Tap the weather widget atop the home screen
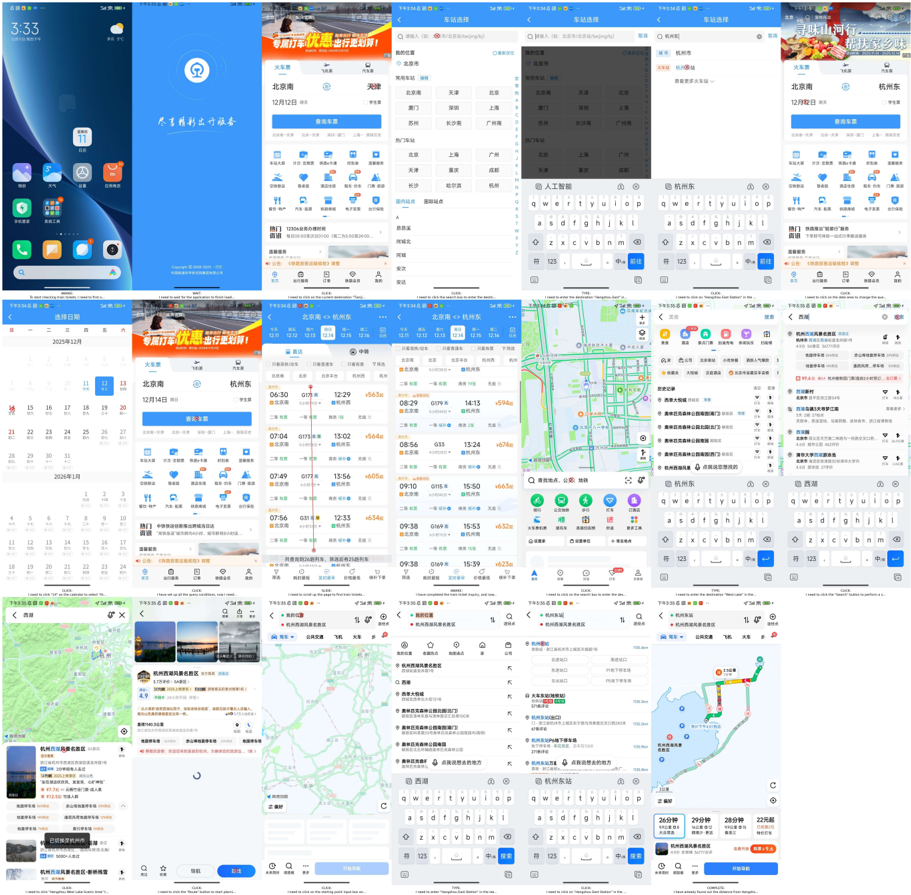Image resolution: width=911 pixels, height=895 pixels. [x=116, y=30]
